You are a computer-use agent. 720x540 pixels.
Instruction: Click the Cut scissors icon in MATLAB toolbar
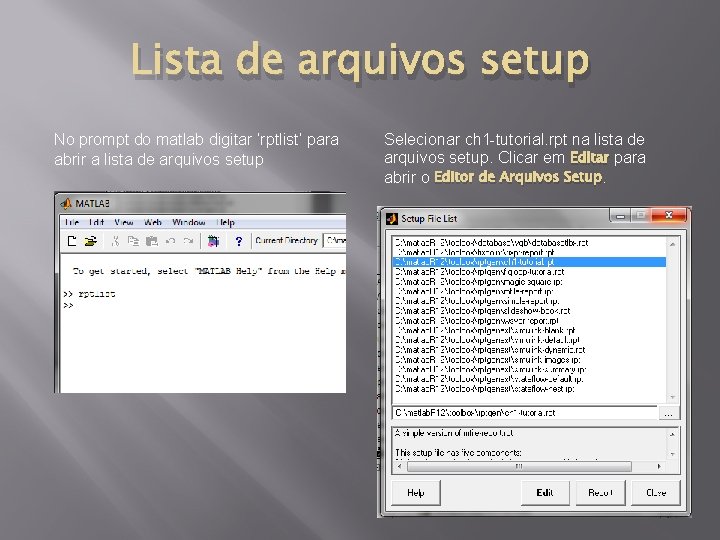point(115,241)
